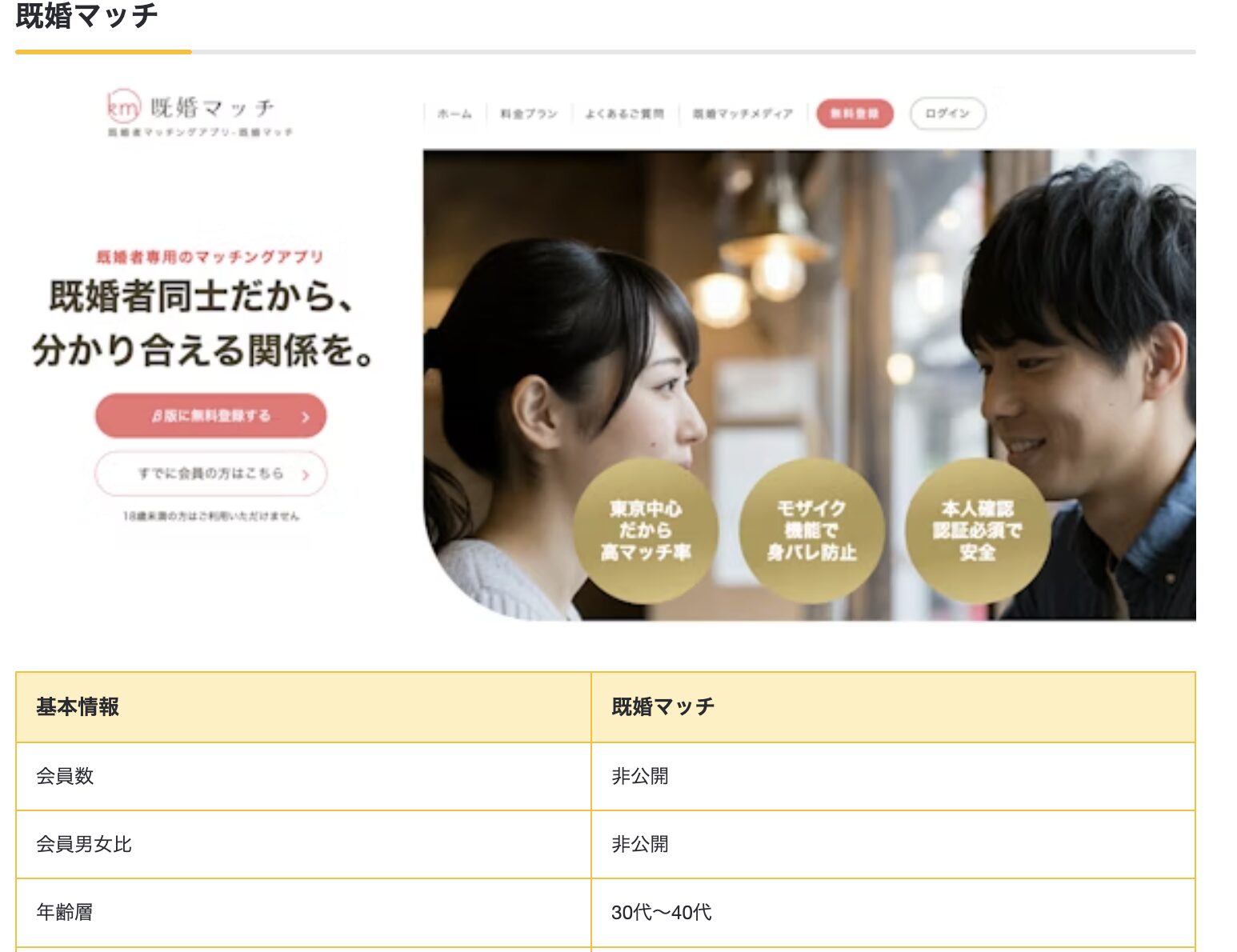Open the ホーム nav item
This screenshot has height=952, width=1237.
click(454, 114)
